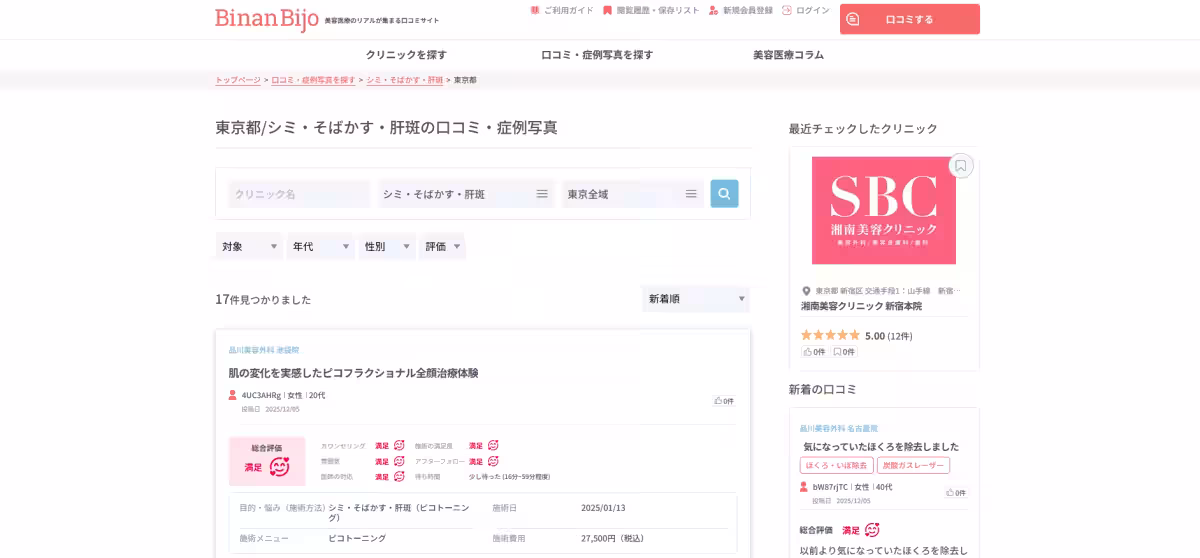Open 口コミ・症例写真を探す breadcrumb link
Viewport: 1200px width, 558px height.
[313, 80]
